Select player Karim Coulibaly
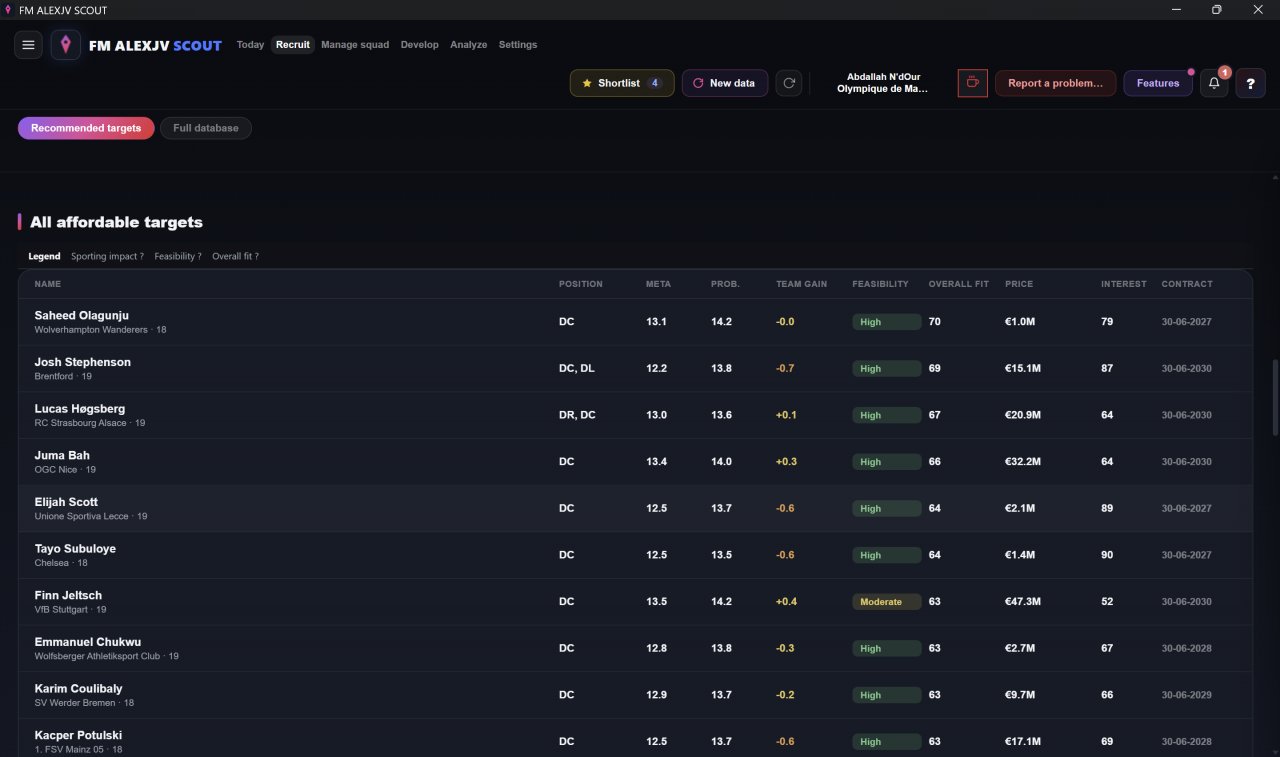This screenshot has height=757, width=1280. pyautogui.click(x=635, y=695)
